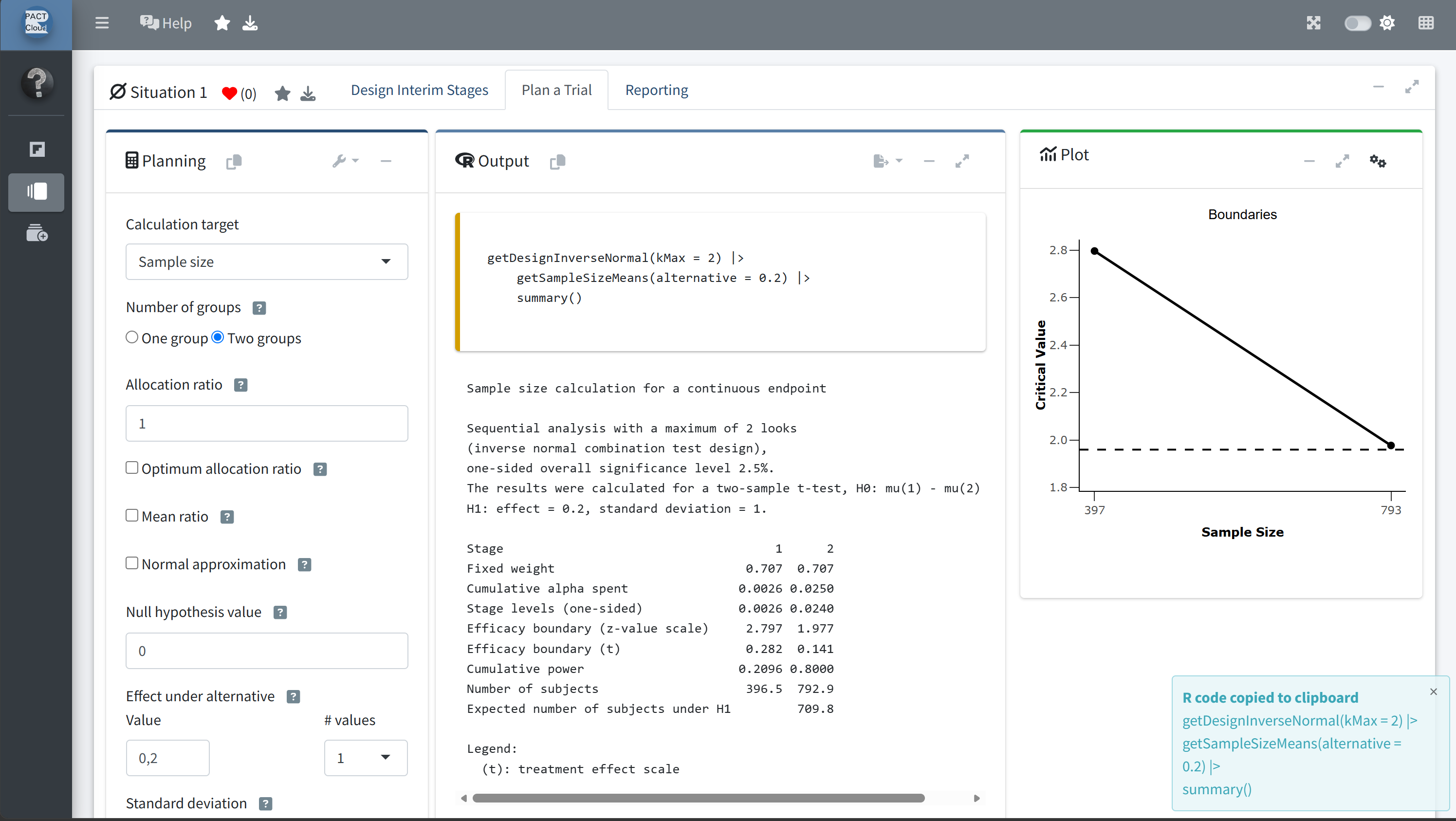
Task: Show help for Null hypothesis value
Action: tap(280, 613)
